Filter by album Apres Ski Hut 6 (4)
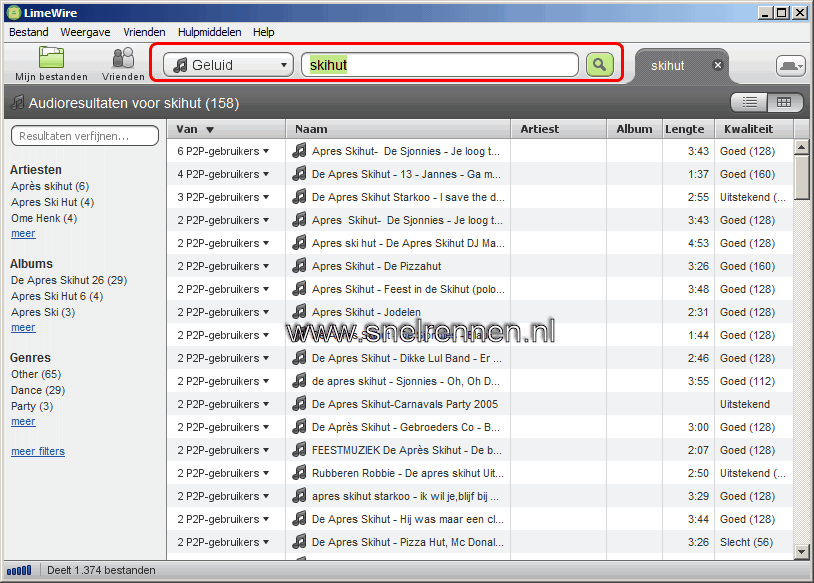814x583 pixels. tap(57, 296)
